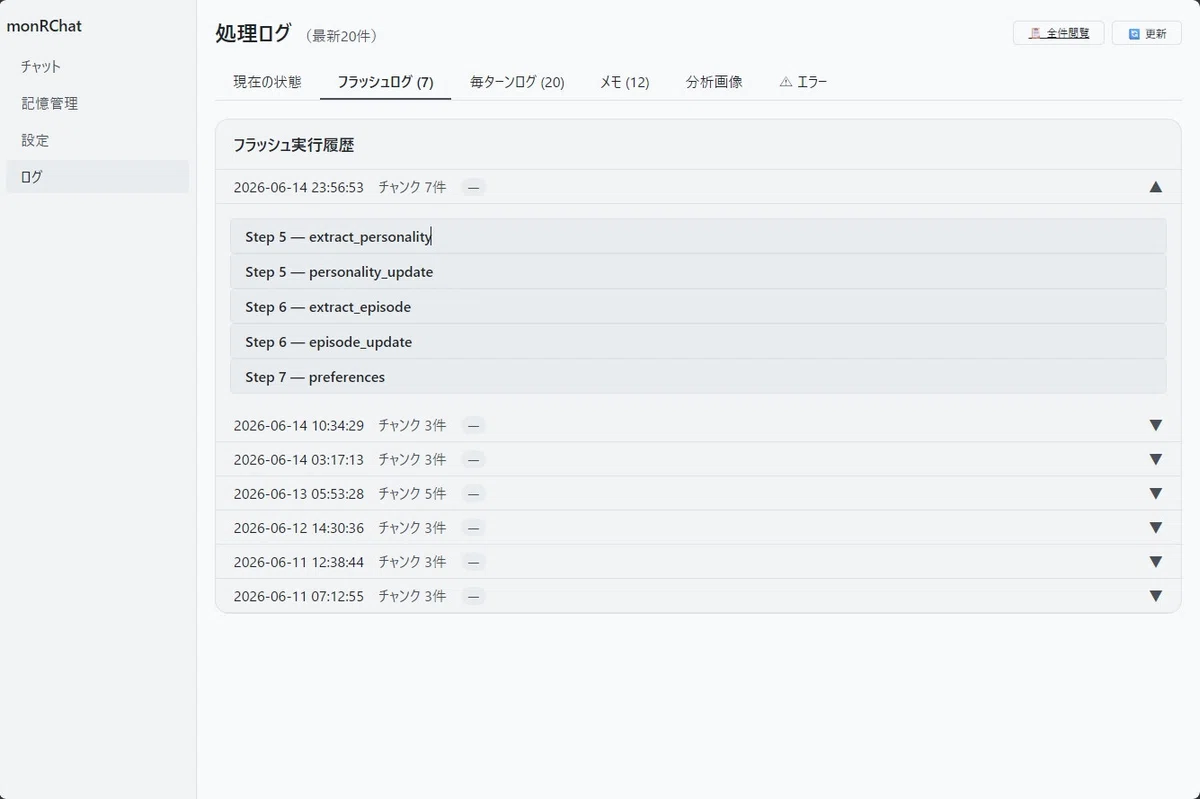Click the フラッシュ実行履歴 heading
Screen dimensions: 1200x799
point(294,145)
